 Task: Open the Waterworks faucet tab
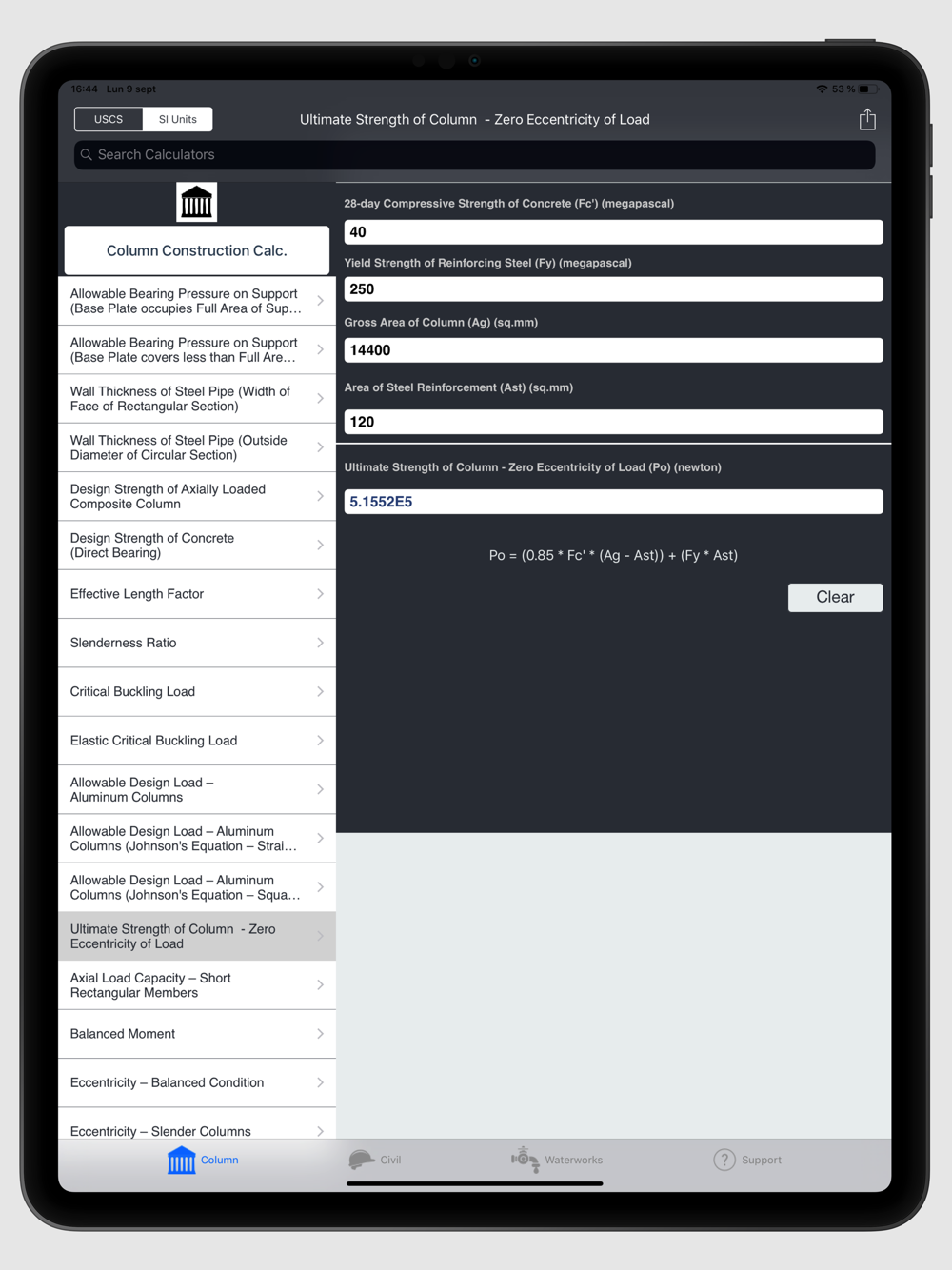(526, 1160)
